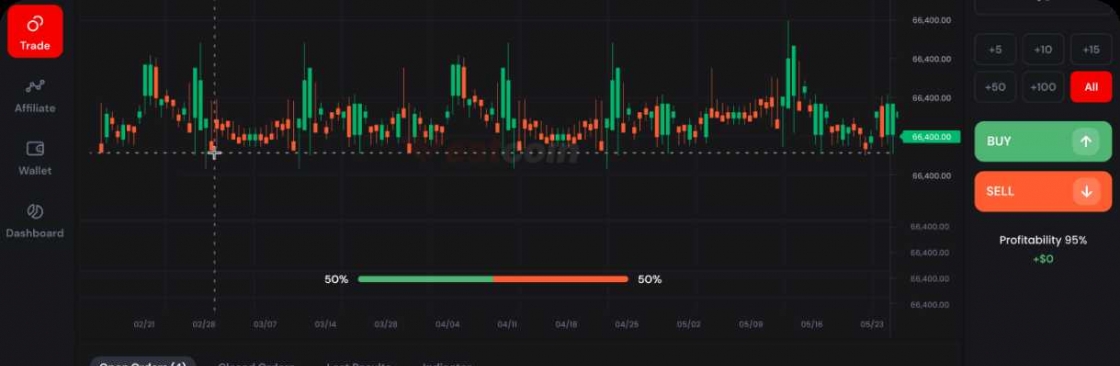Click the +$0 profit value
Image resolution: width=1120 pixels, height=366 pixels.
click(1043, 259)
